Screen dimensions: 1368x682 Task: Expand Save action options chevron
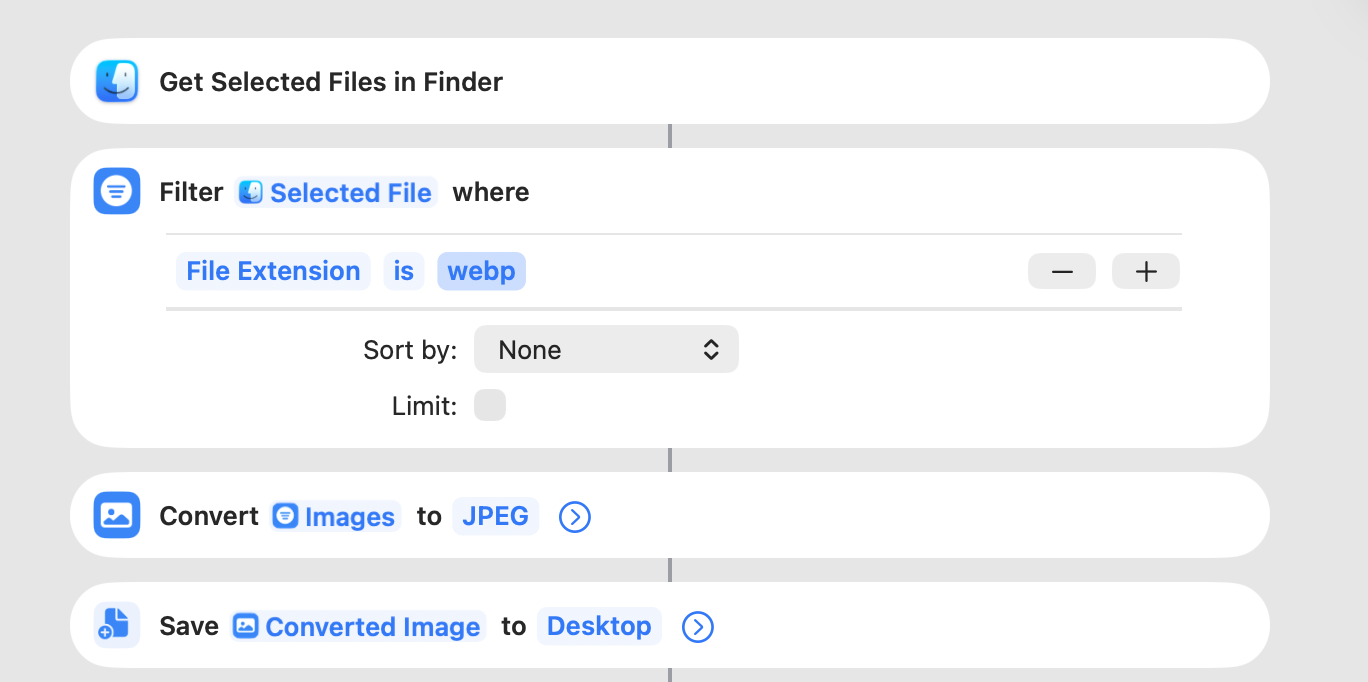coord(697,627)
